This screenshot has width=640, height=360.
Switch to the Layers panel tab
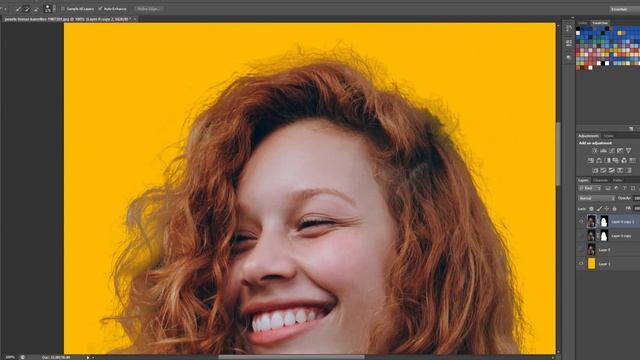pos(583,180)
